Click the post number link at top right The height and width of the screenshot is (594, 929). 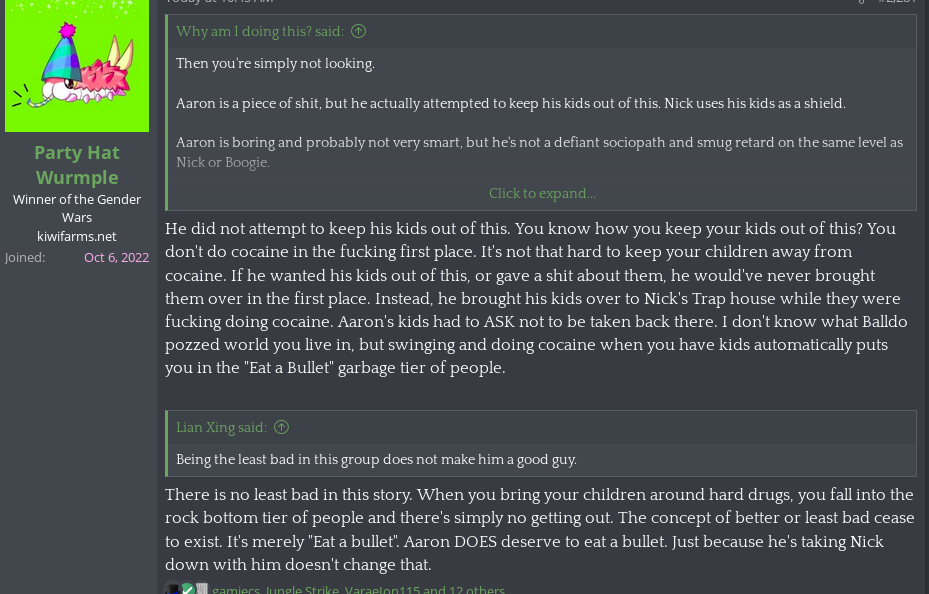pyautogui.click(x=897, y=2)
